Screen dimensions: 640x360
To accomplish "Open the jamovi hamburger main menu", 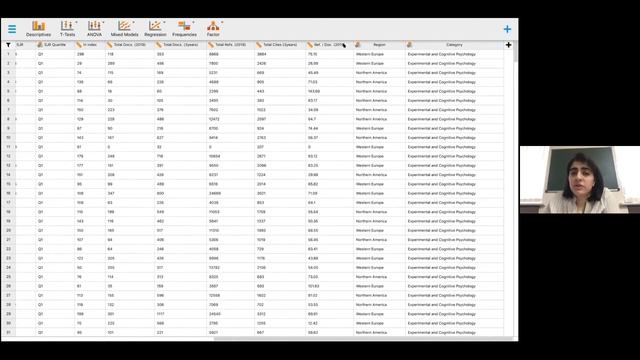I will tap(12, 29).
